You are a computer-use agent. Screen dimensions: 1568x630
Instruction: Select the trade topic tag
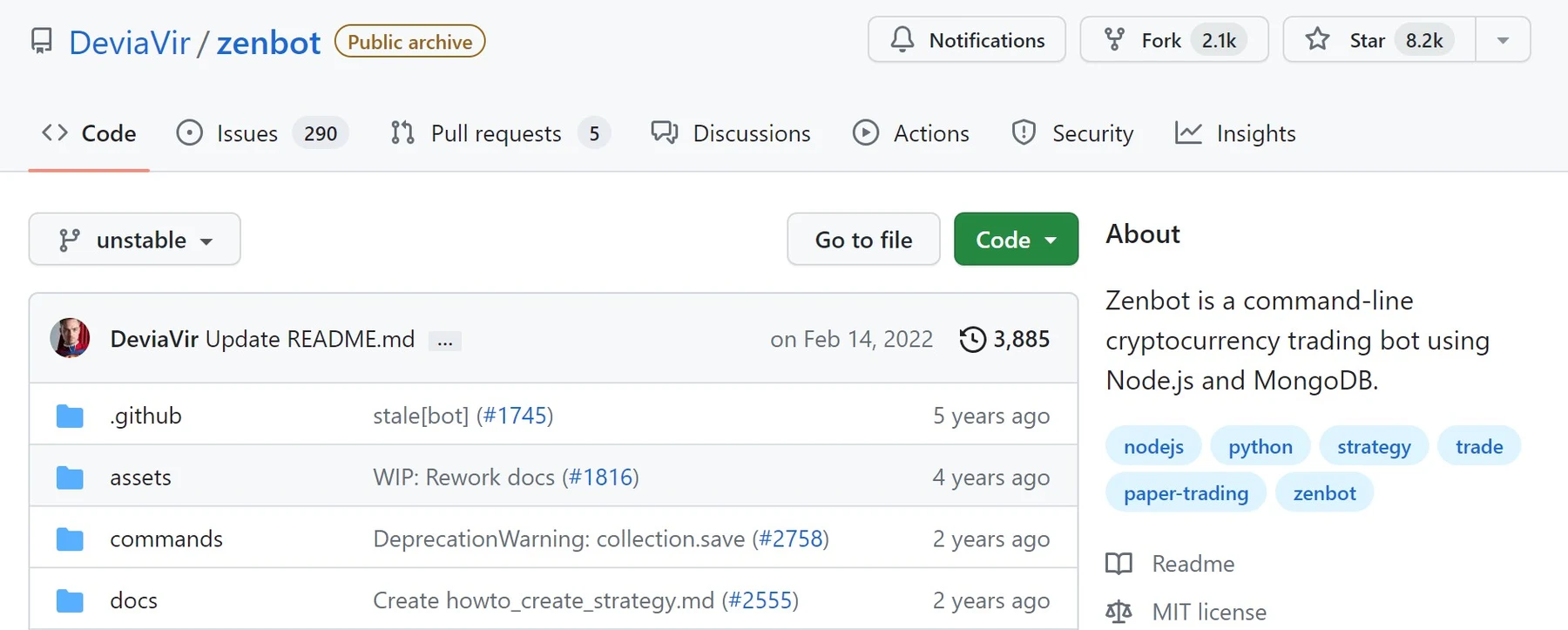coord(1479,446)
